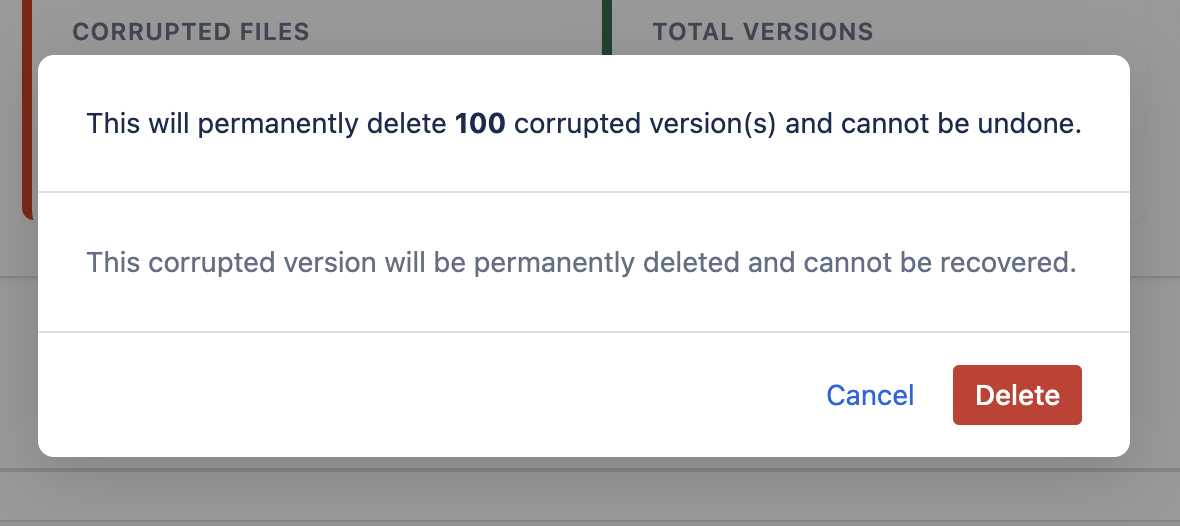Click the phrase 'corrupted version(s)' in the dialog title
This screenshot has width=1180, height=526.
[x=645, y=124]
